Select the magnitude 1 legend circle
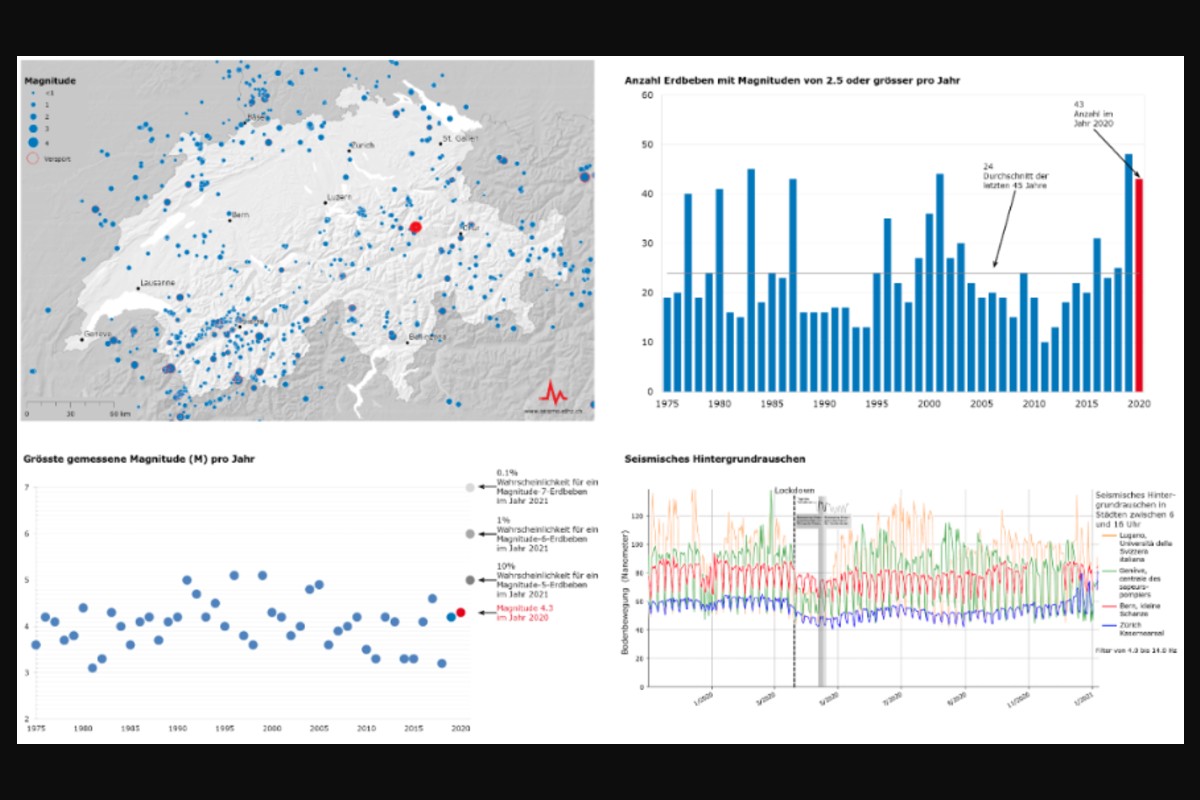The width and height of the screenshot is (1200, 800). pyautogui.click(x=33, y=104)
